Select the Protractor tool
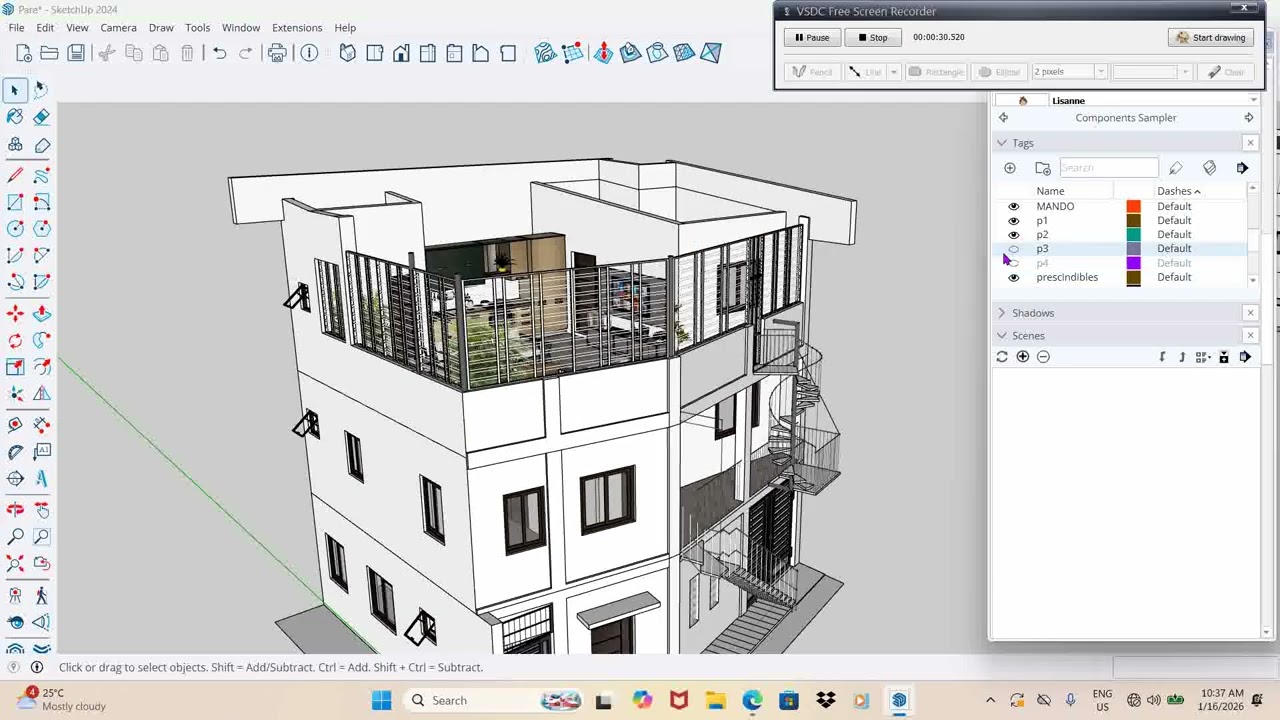 pyautogui.click(x=15, y=452)
